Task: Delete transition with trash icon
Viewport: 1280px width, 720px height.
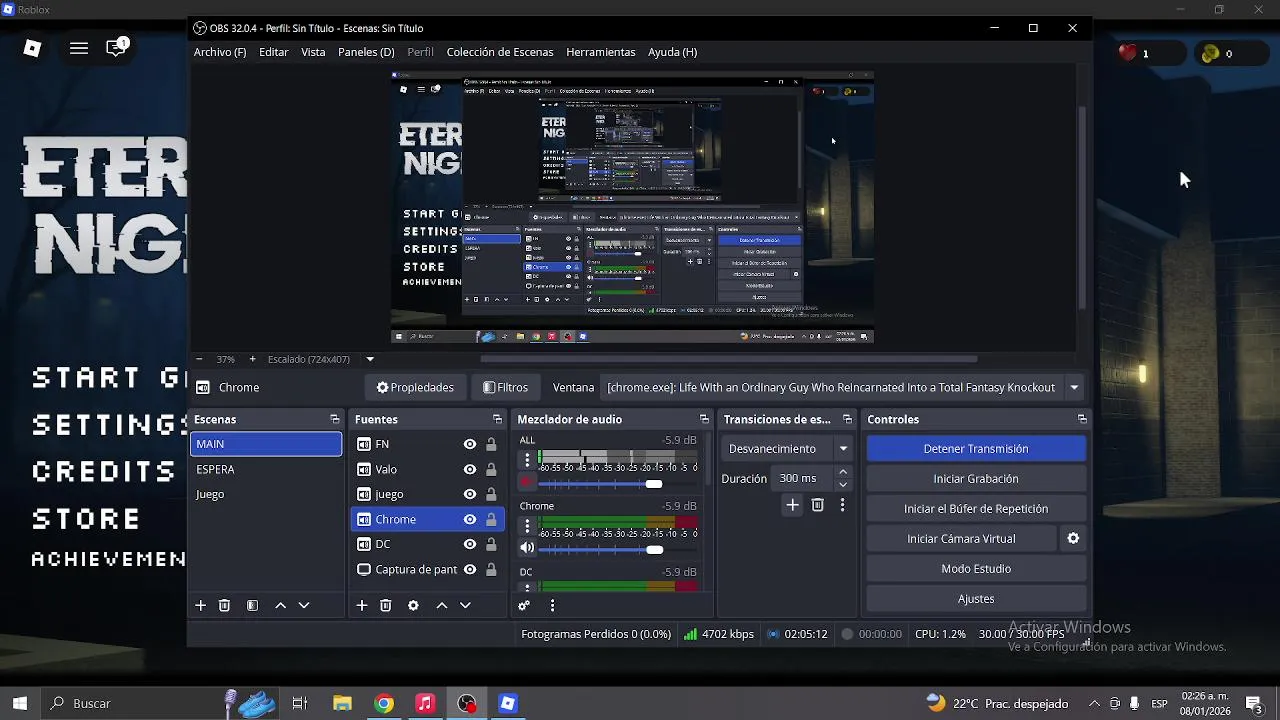Action: click(817, 505)
